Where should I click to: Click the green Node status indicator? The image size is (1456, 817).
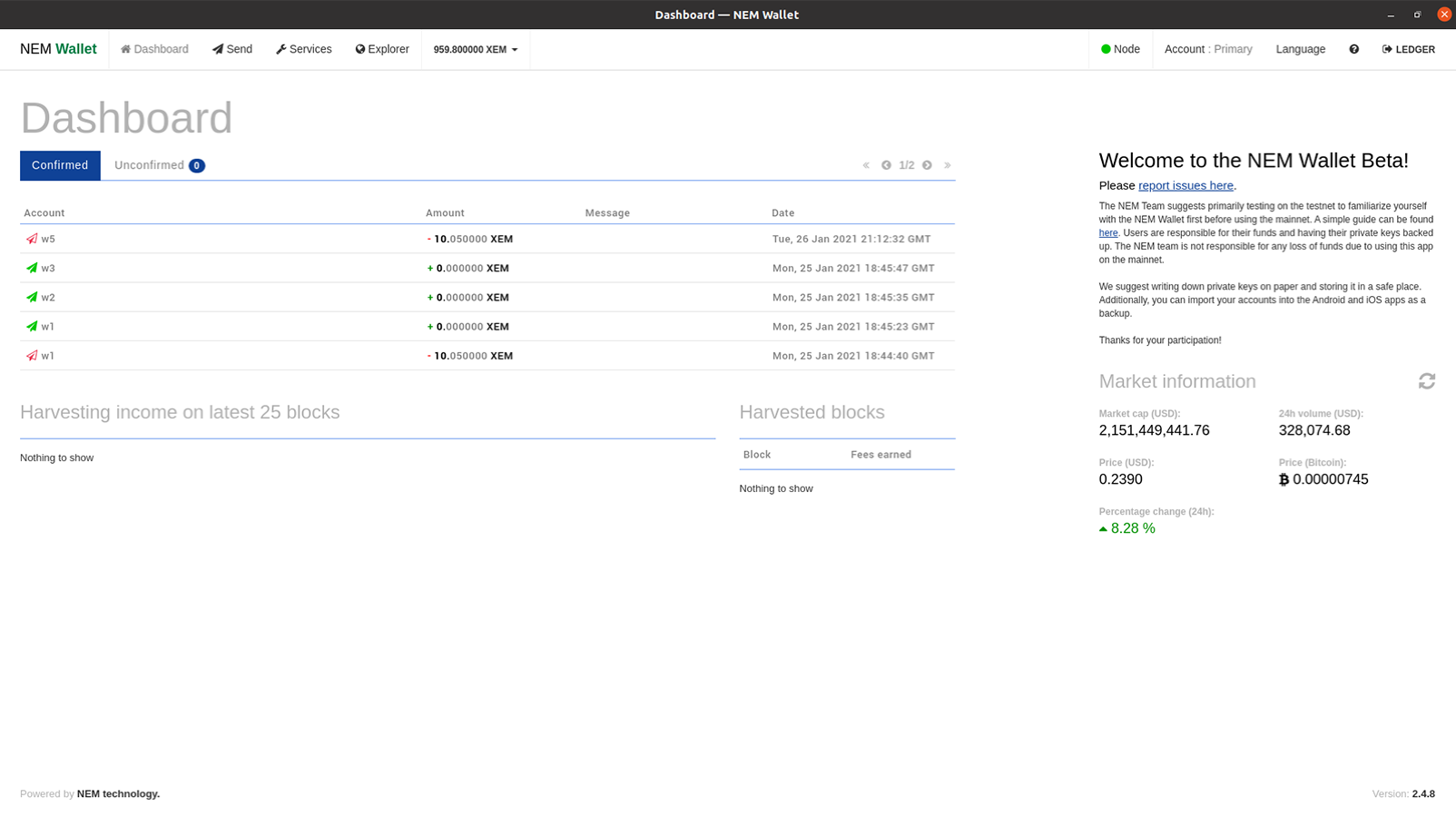[1120, 49]
